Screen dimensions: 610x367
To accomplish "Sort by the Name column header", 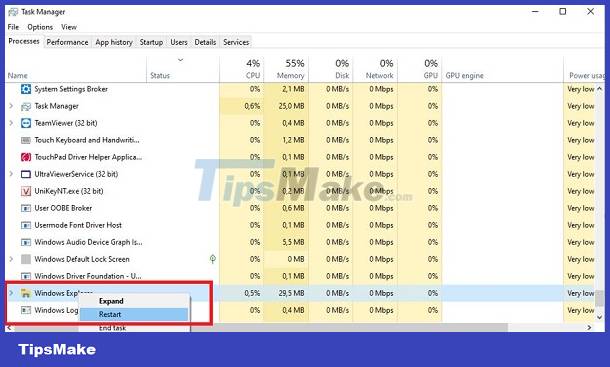I will 18,76.
